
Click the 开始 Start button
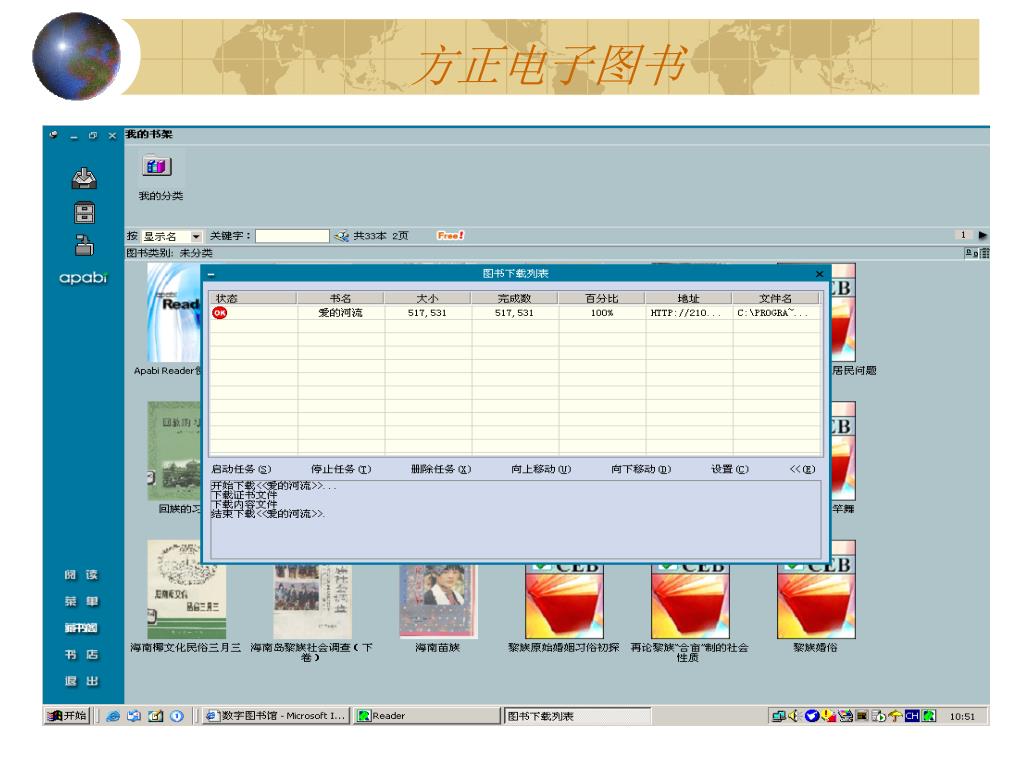tap(67, 716)
